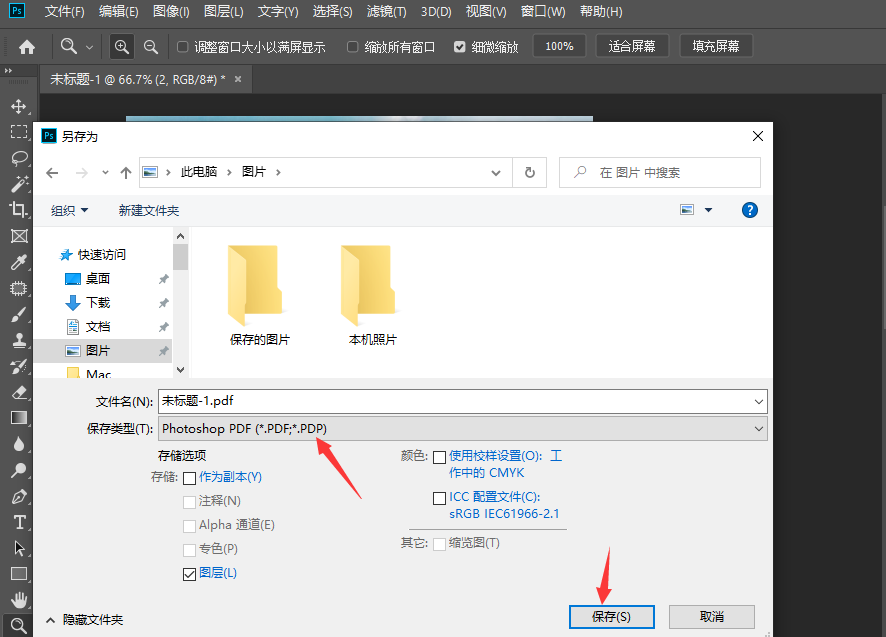The height and width of the screenshot is (637, 886).
Task: Open the 编辑(E) menu
Action: coord(119,11)
